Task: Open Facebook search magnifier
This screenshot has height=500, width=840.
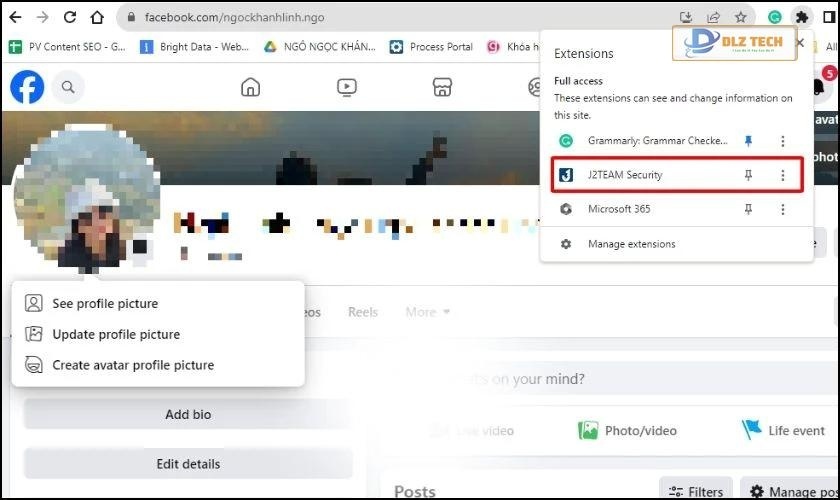Action: [x=68, y=87]
